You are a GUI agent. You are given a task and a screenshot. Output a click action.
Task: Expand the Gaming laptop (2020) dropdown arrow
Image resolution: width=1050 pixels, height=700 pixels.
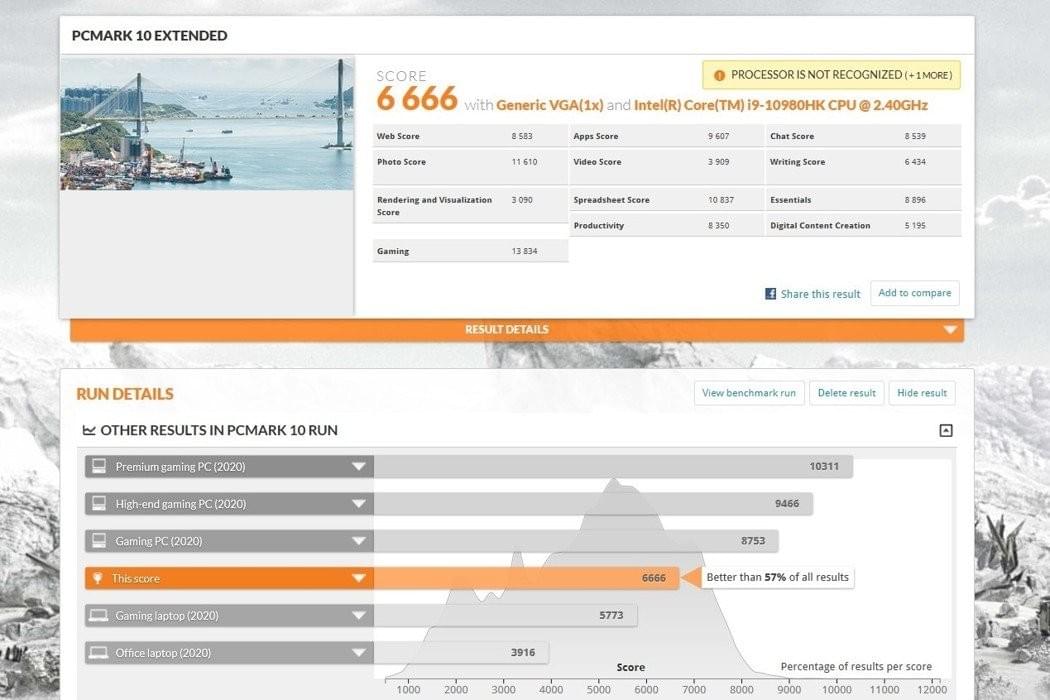coord(359,616)
